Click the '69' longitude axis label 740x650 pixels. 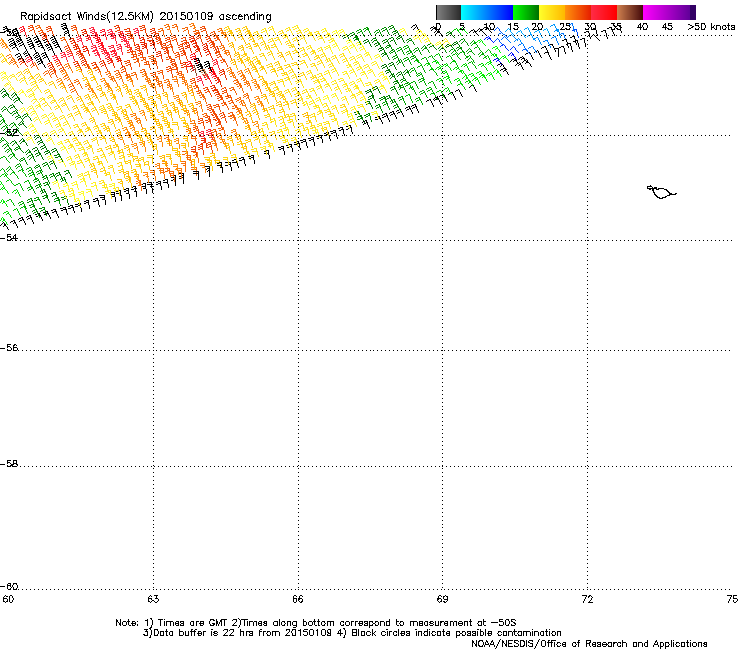(x=442, y=599)
